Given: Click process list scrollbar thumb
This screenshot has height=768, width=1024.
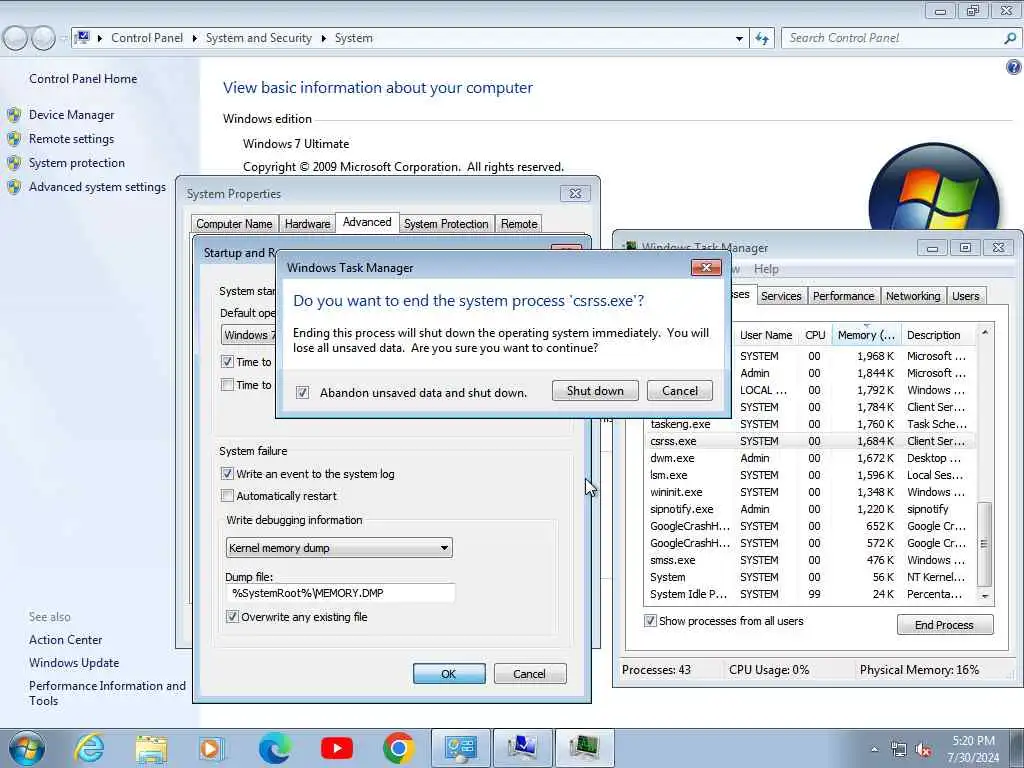Looking at the screenshot, I should point(984,543).
